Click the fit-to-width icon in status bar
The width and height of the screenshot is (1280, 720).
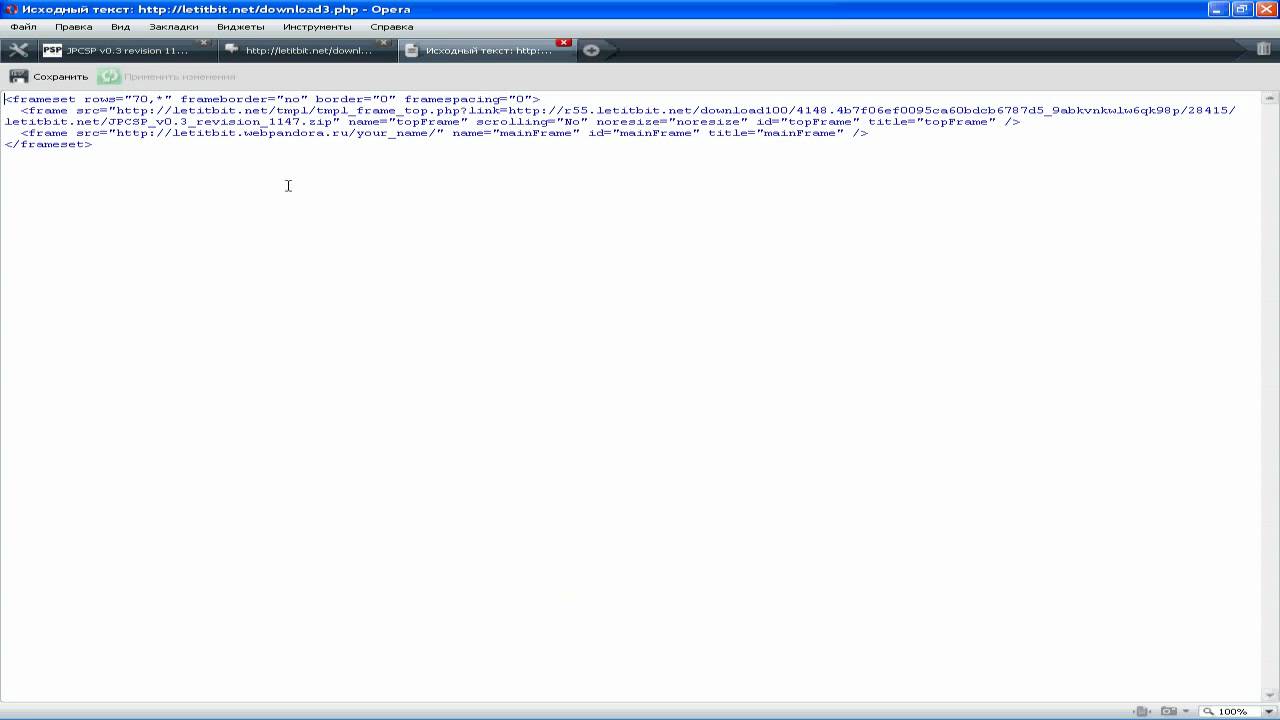click(1141, 711)
